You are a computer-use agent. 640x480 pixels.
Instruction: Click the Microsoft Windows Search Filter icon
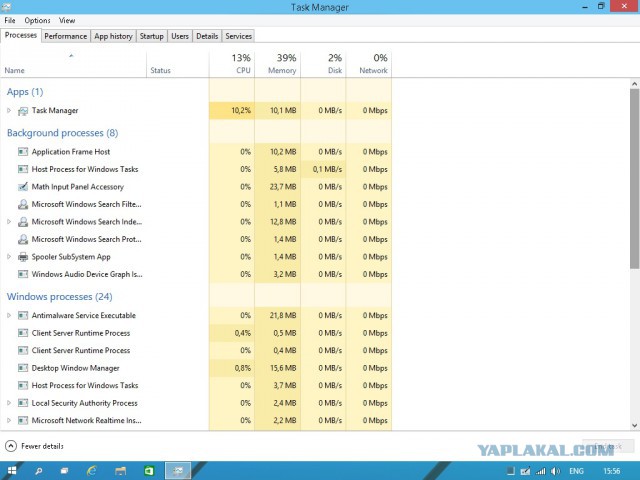23,204
